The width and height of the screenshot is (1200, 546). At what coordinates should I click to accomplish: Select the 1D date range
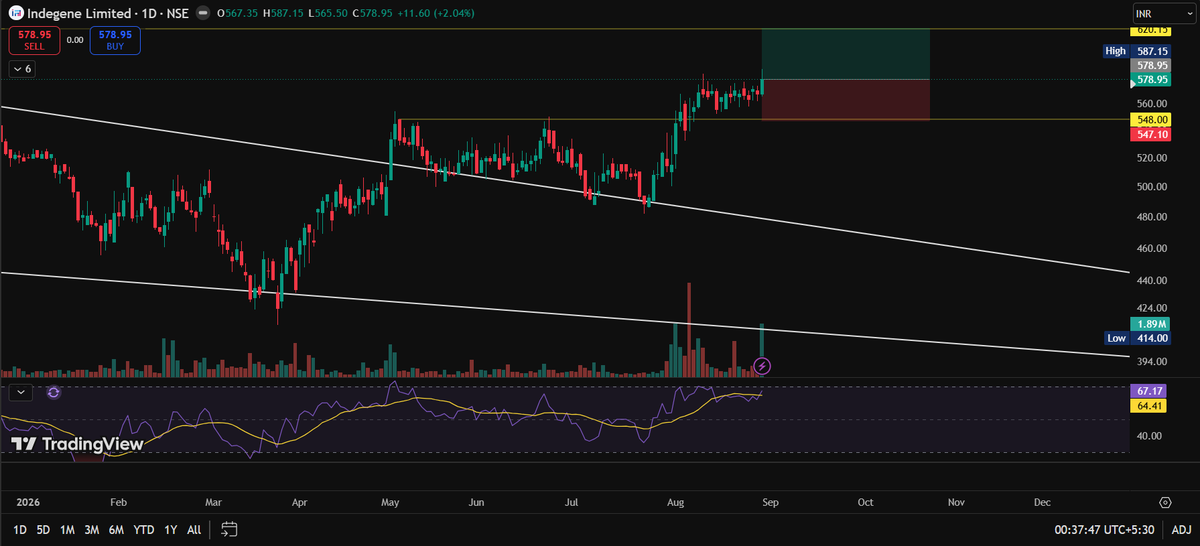[x=20, y=529]
